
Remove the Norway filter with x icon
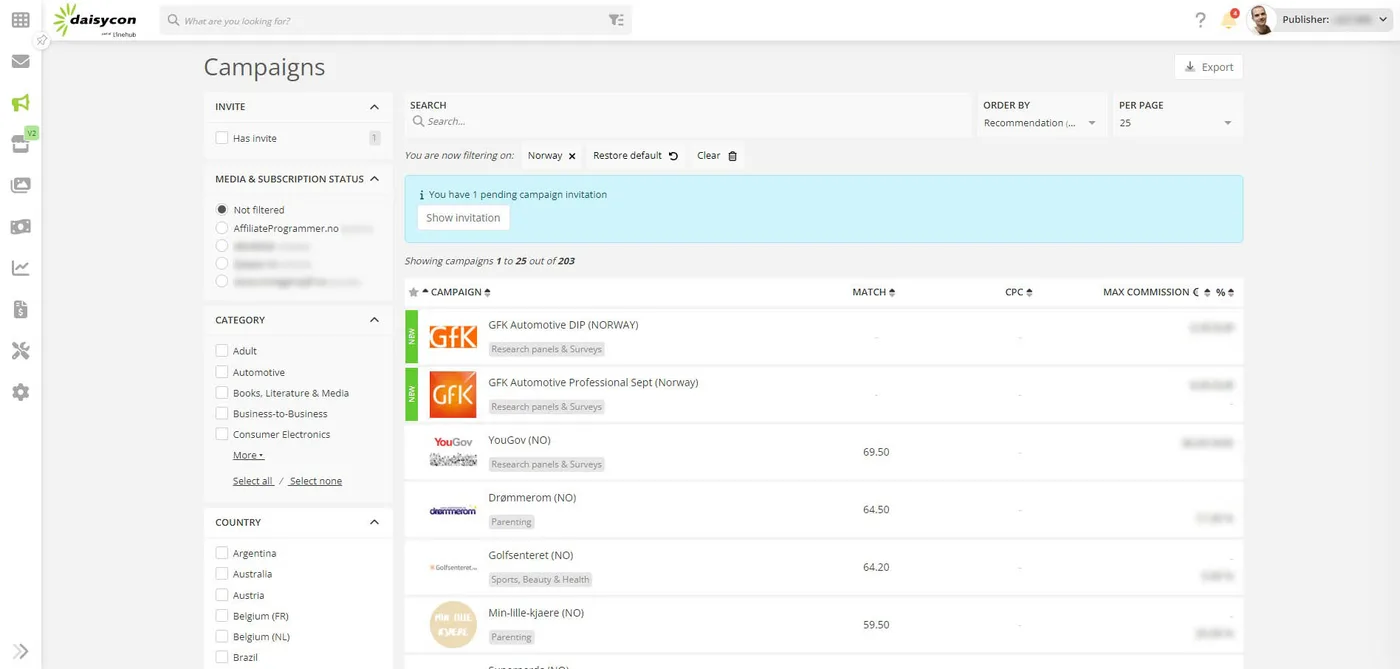[572, 156]
